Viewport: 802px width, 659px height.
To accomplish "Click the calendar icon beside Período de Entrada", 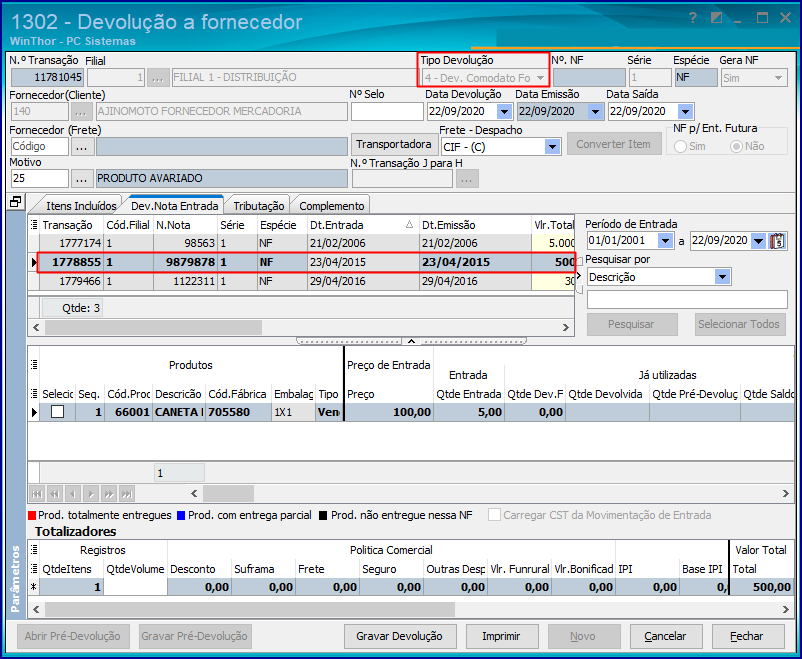I will tap(779, 241).
